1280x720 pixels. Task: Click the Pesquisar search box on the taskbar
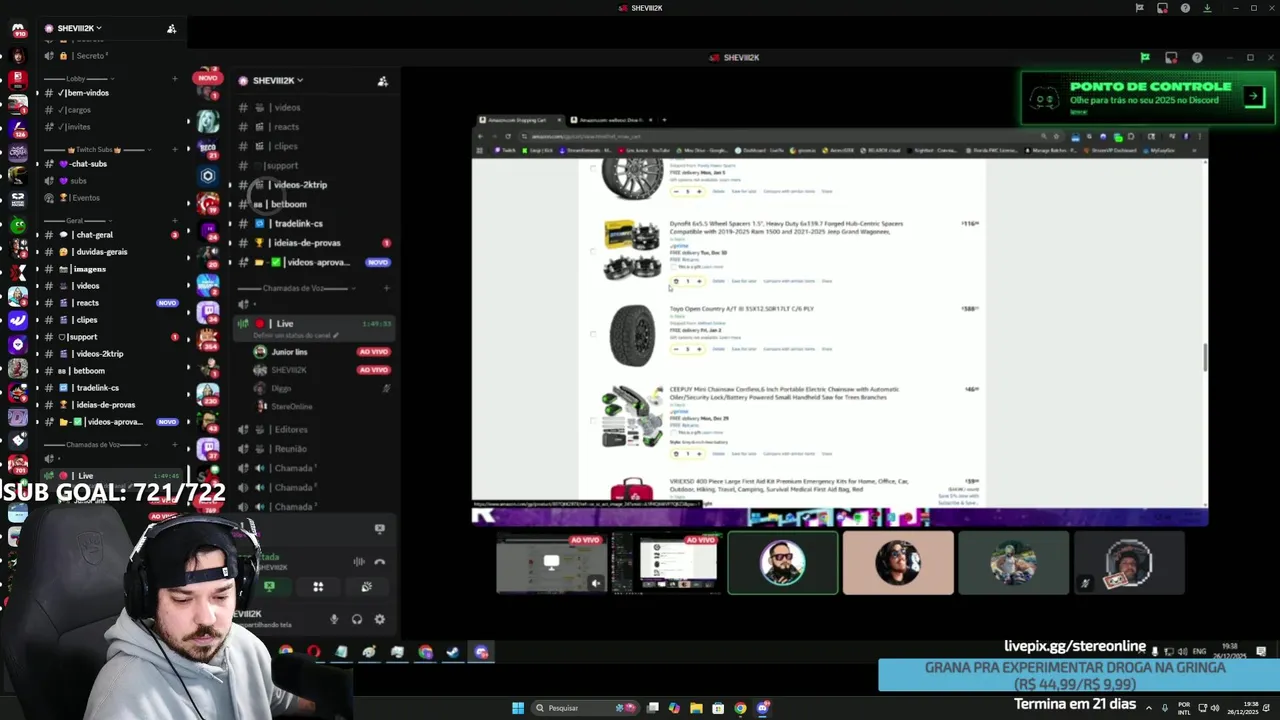pos(585,708)
